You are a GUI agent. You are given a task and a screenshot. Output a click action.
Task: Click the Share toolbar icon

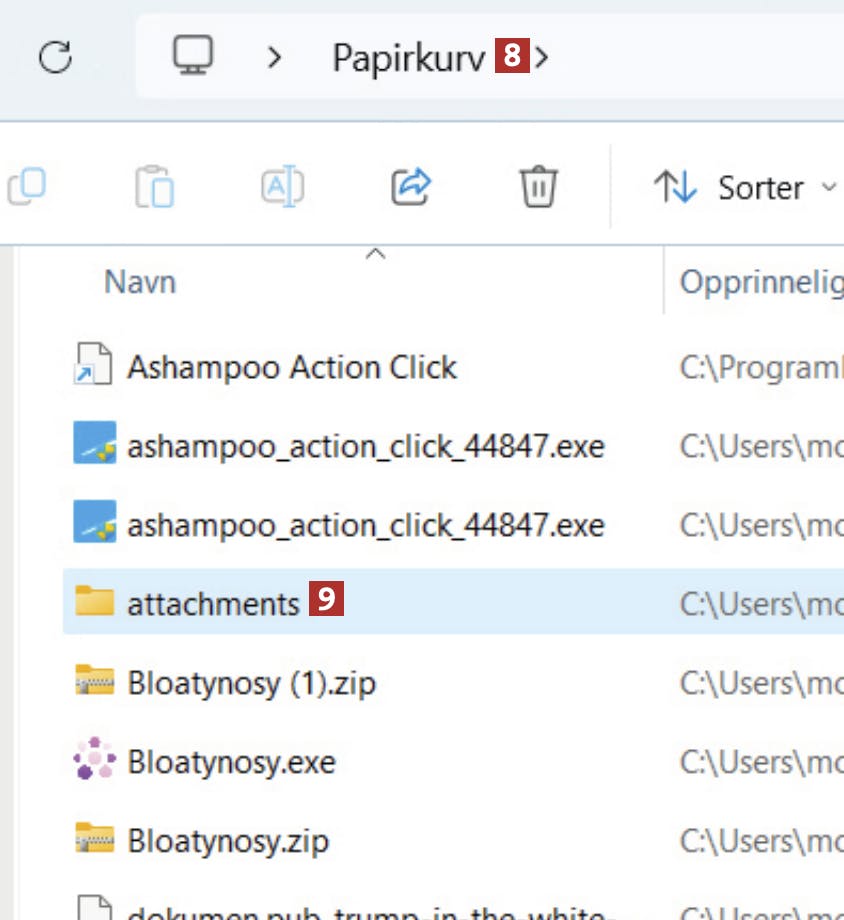tap(411, 187)
